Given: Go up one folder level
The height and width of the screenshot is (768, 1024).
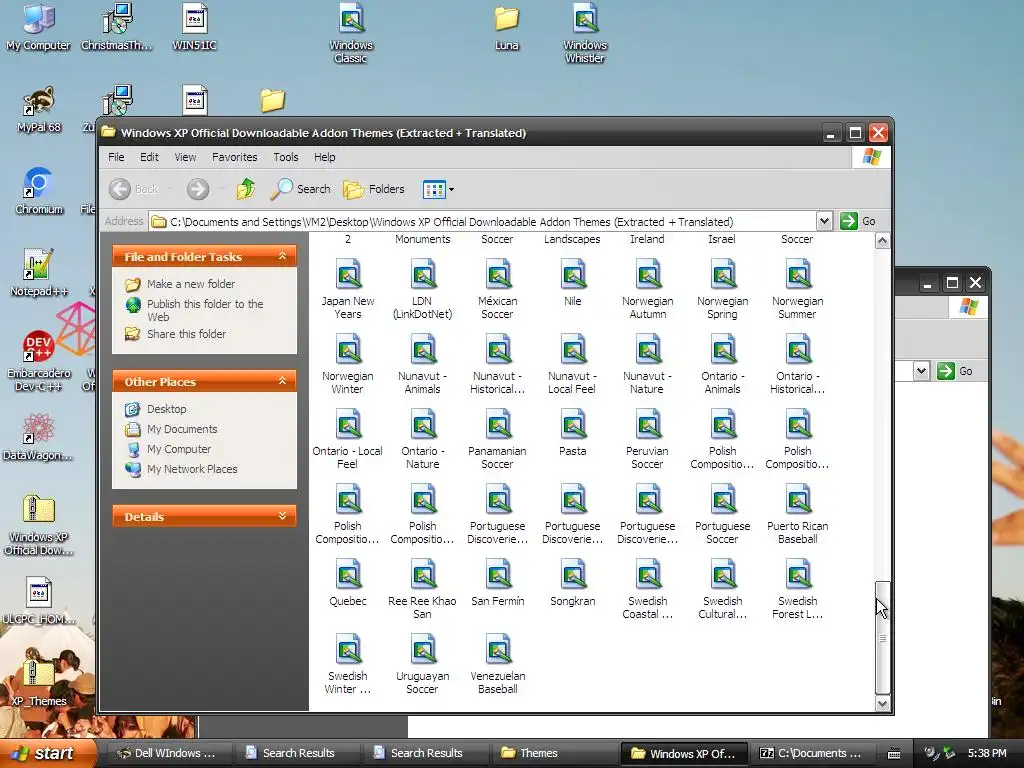Looking at the screenshot, I should (246, 189).
